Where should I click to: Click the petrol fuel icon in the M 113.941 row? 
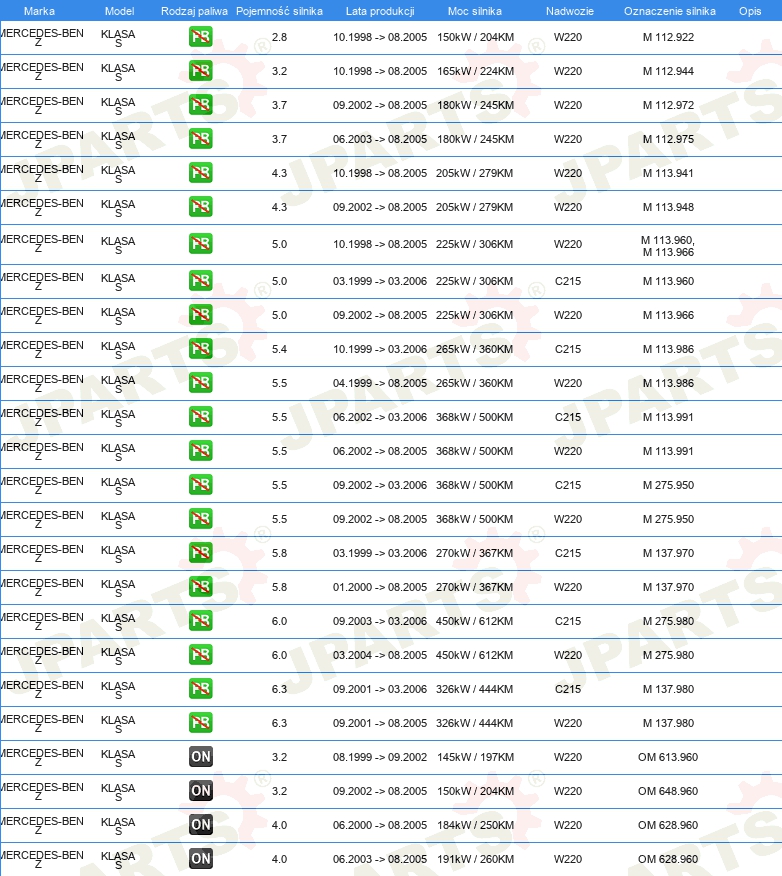201,173
